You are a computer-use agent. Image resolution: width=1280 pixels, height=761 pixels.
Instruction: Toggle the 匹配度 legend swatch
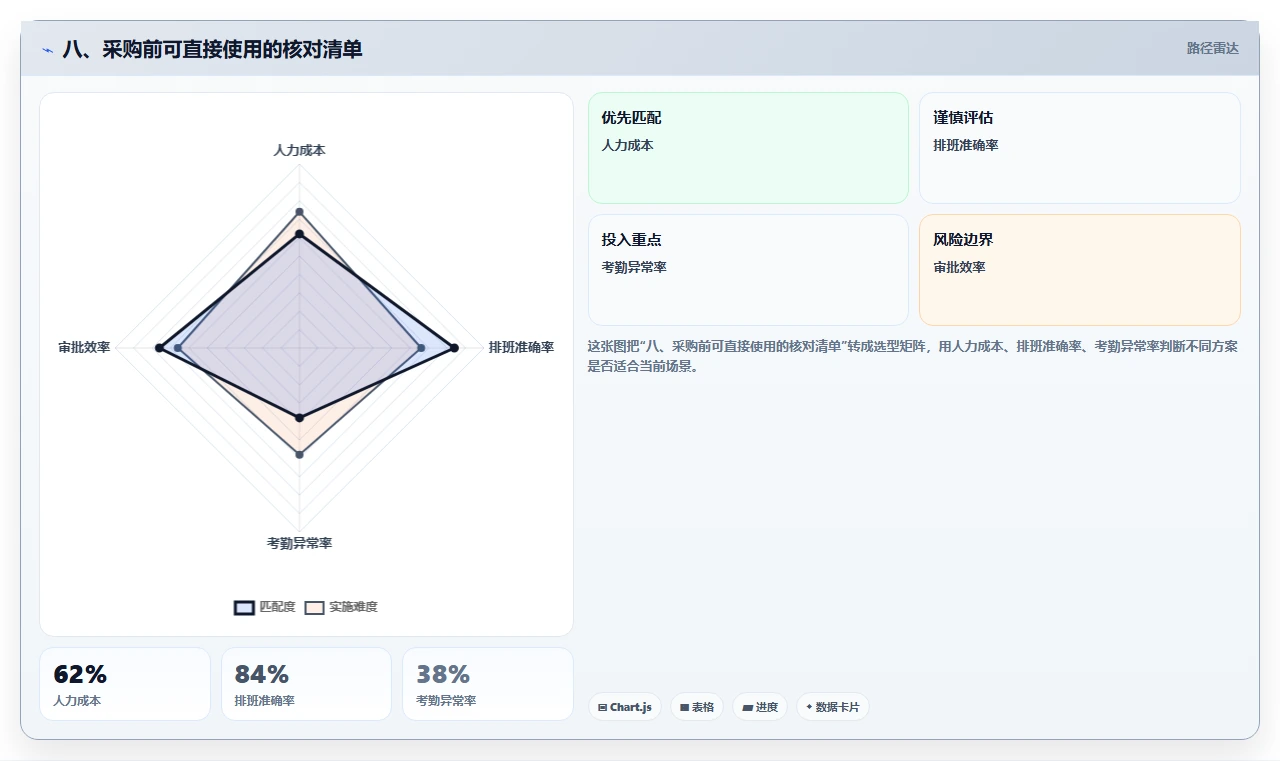(244, 607)
